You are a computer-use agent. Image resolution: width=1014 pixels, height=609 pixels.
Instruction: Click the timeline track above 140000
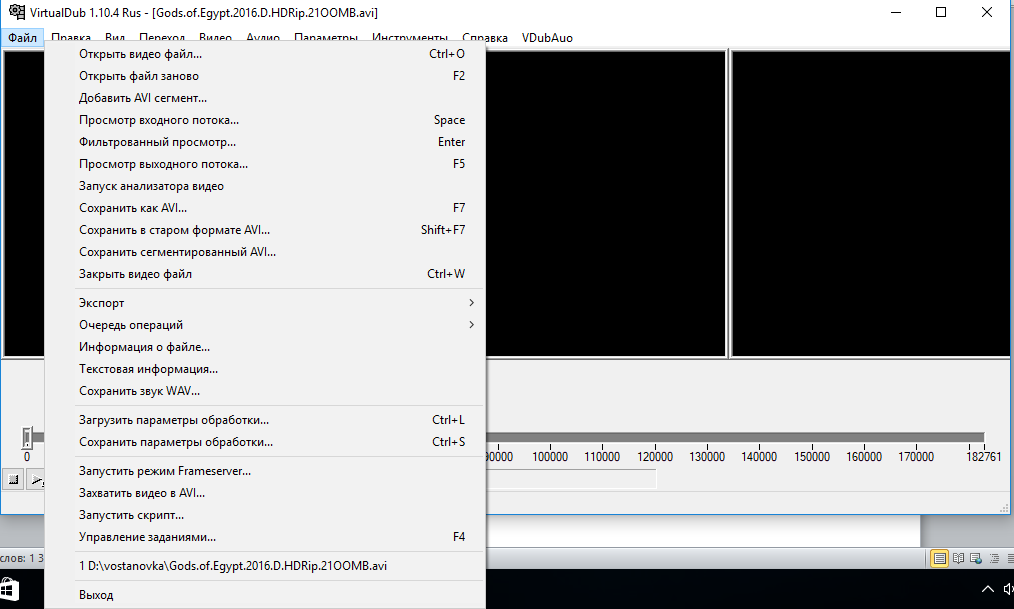pyautogui.click(x=759, y=437)
